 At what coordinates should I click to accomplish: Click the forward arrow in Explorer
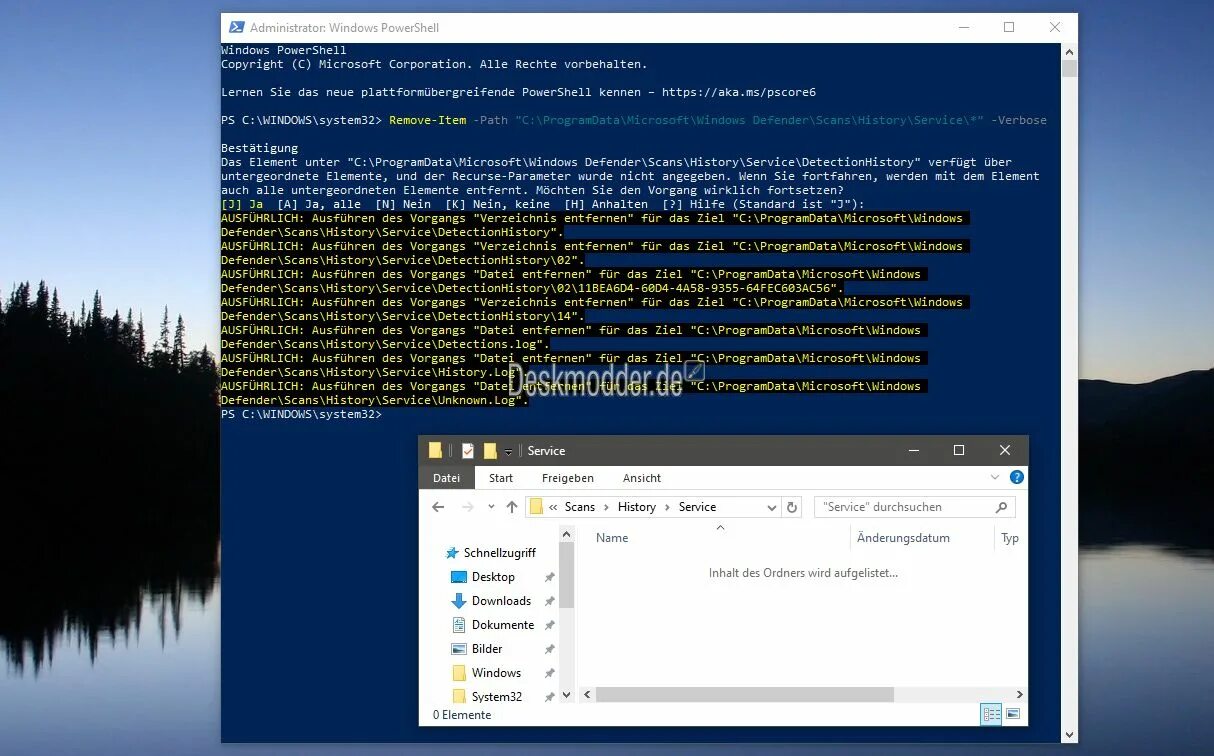(x=467, y=507)
